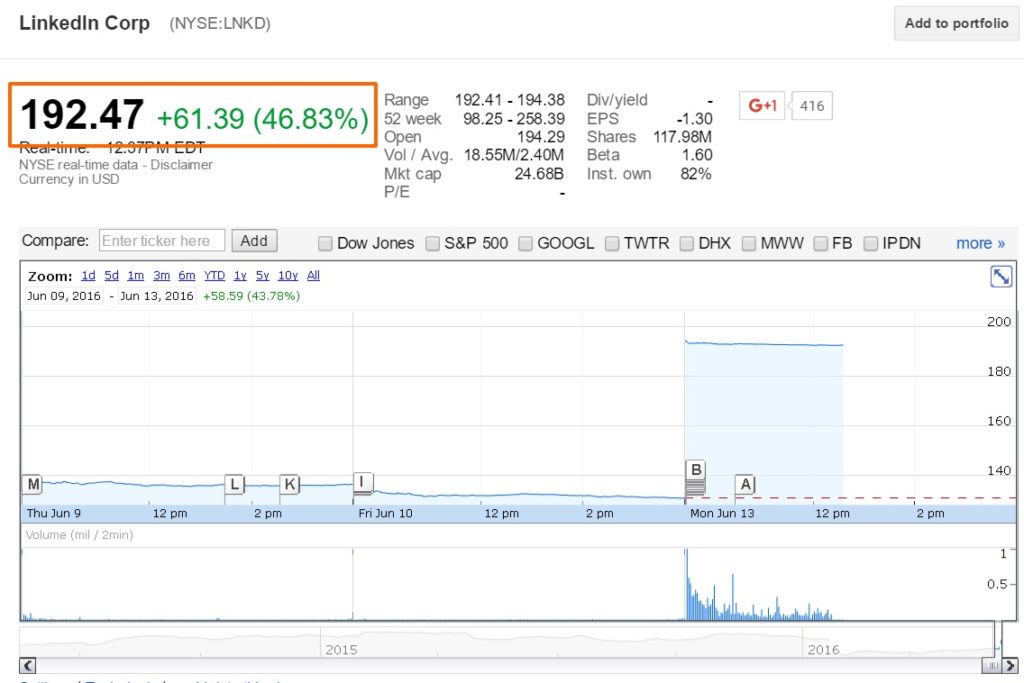Open news marker L on chart

[x=234, y=484]
